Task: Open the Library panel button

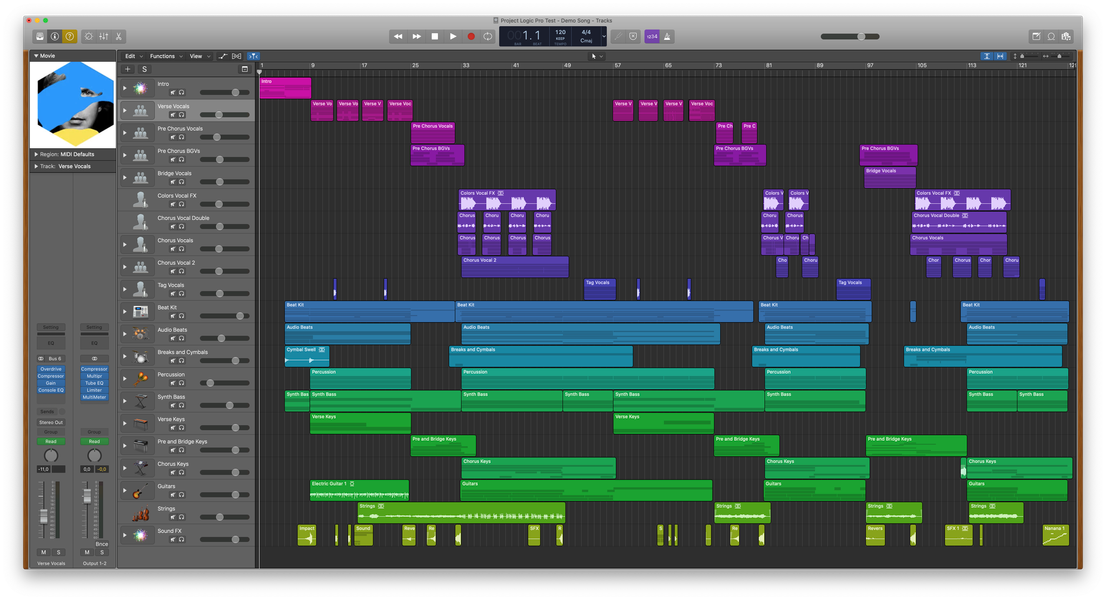Action: point(40,36)
